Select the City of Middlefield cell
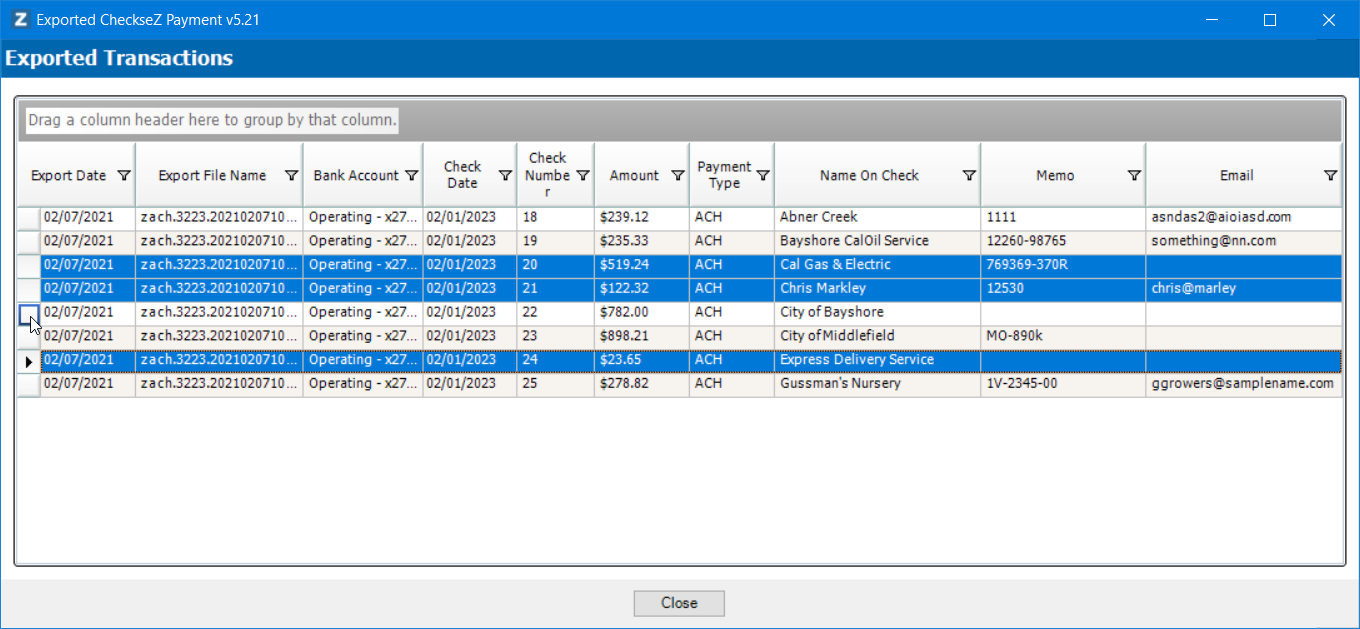This screenshot has width=1360, height=629. [x=877, y=336]
